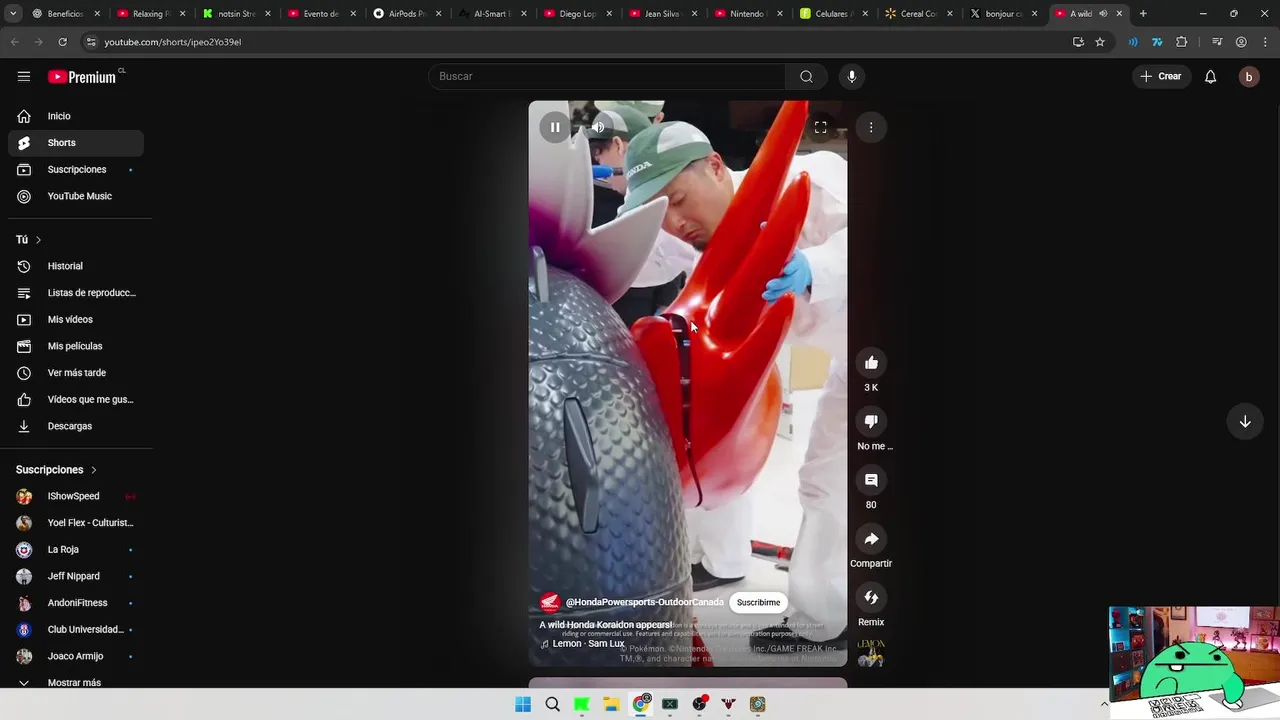Share the Short via Compartir
1280x720 pixels.
(x=871, y=539)
